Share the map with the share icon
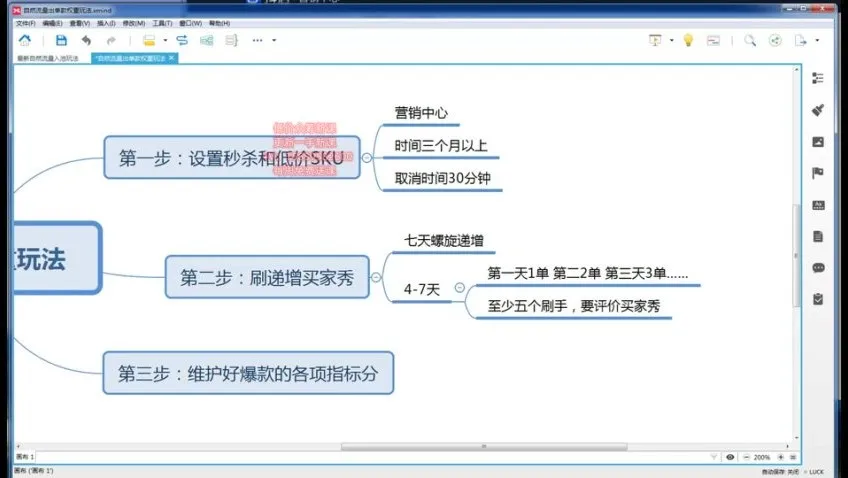Viewport: 848px width, 478px height. tap(775, 40)
